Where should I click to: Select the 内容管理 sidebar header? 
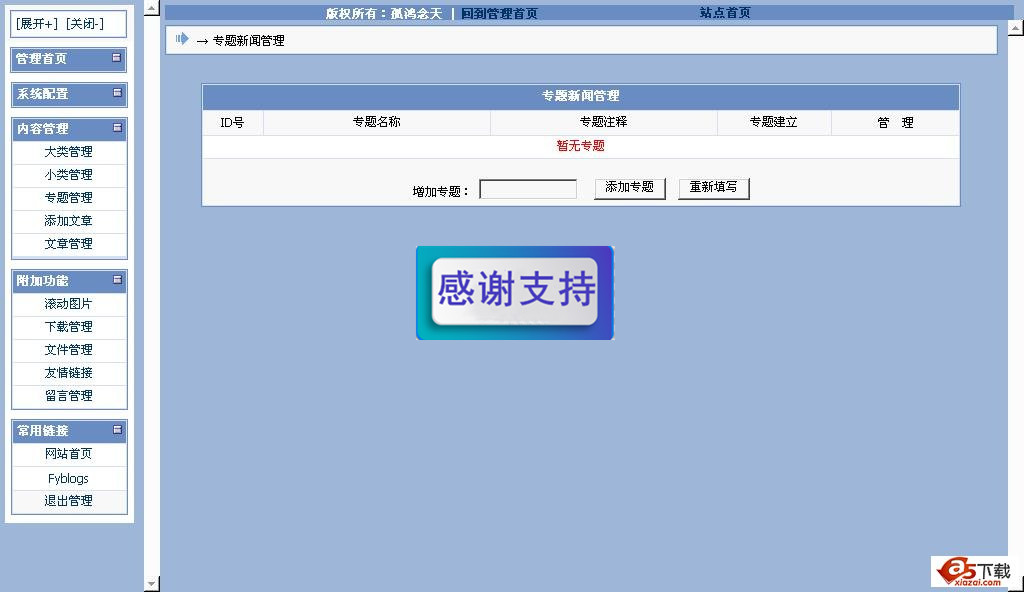(x=42, y=129)
